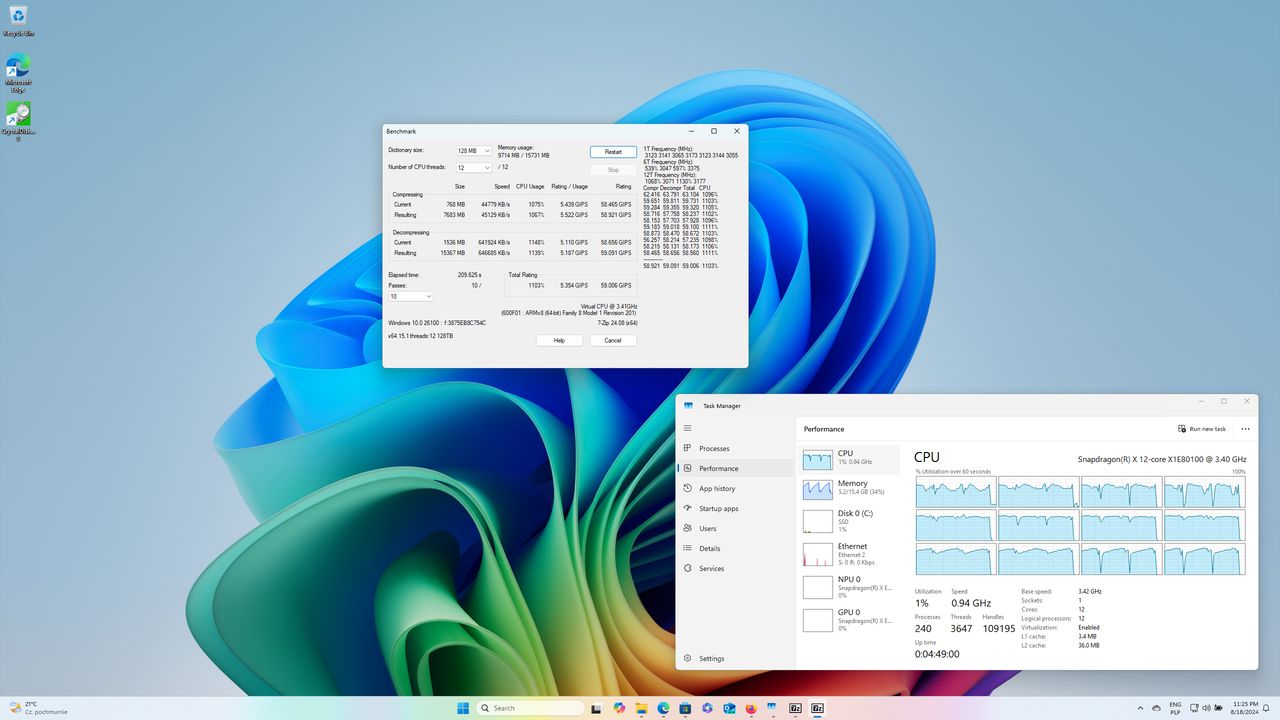Select Performance page in Task Manager
The height and width of the screenshot is (720, 1280).
click(735, 468)
